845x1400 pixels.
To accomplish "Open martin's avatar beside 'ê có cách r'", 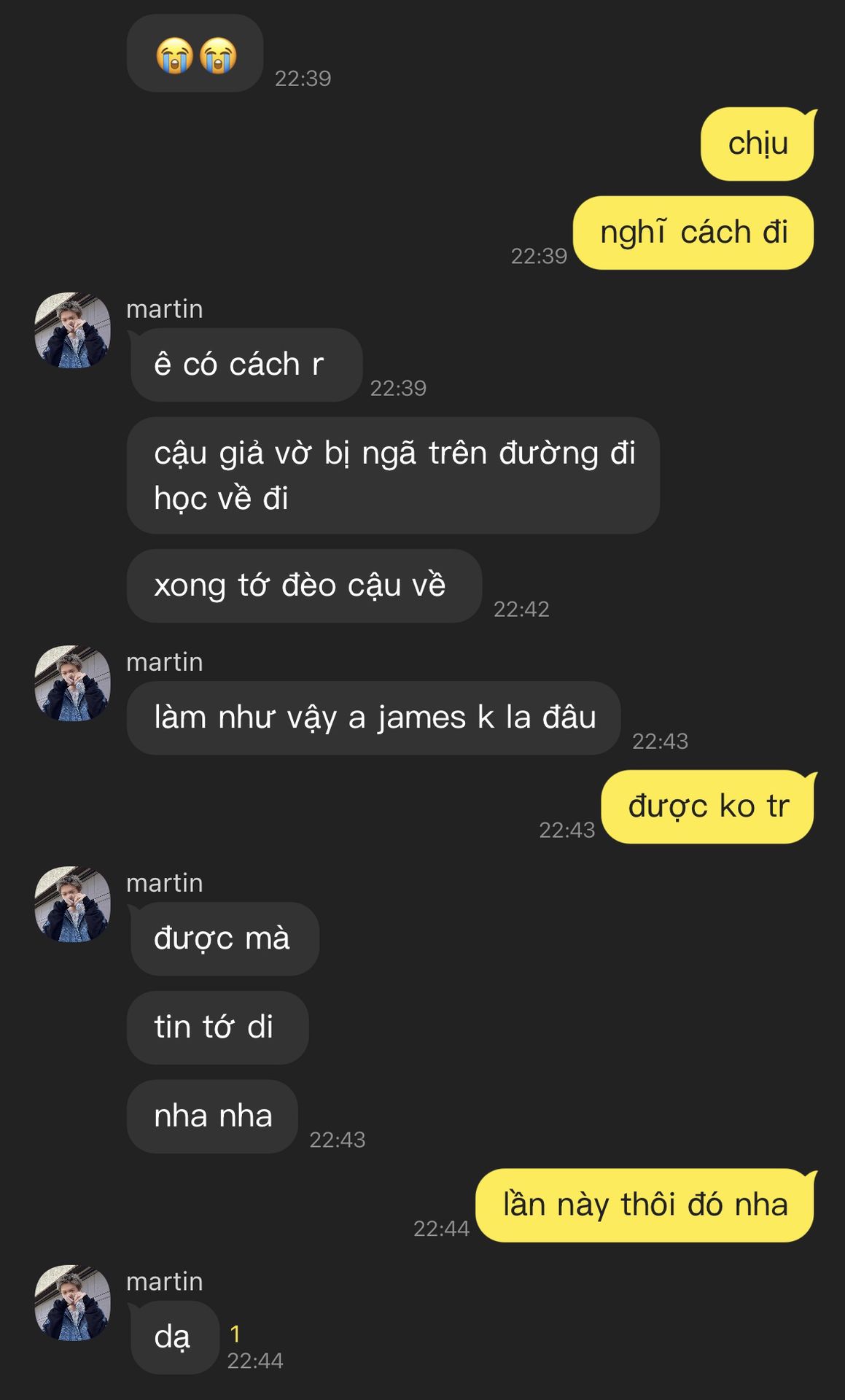I will (x=73, y=330).
